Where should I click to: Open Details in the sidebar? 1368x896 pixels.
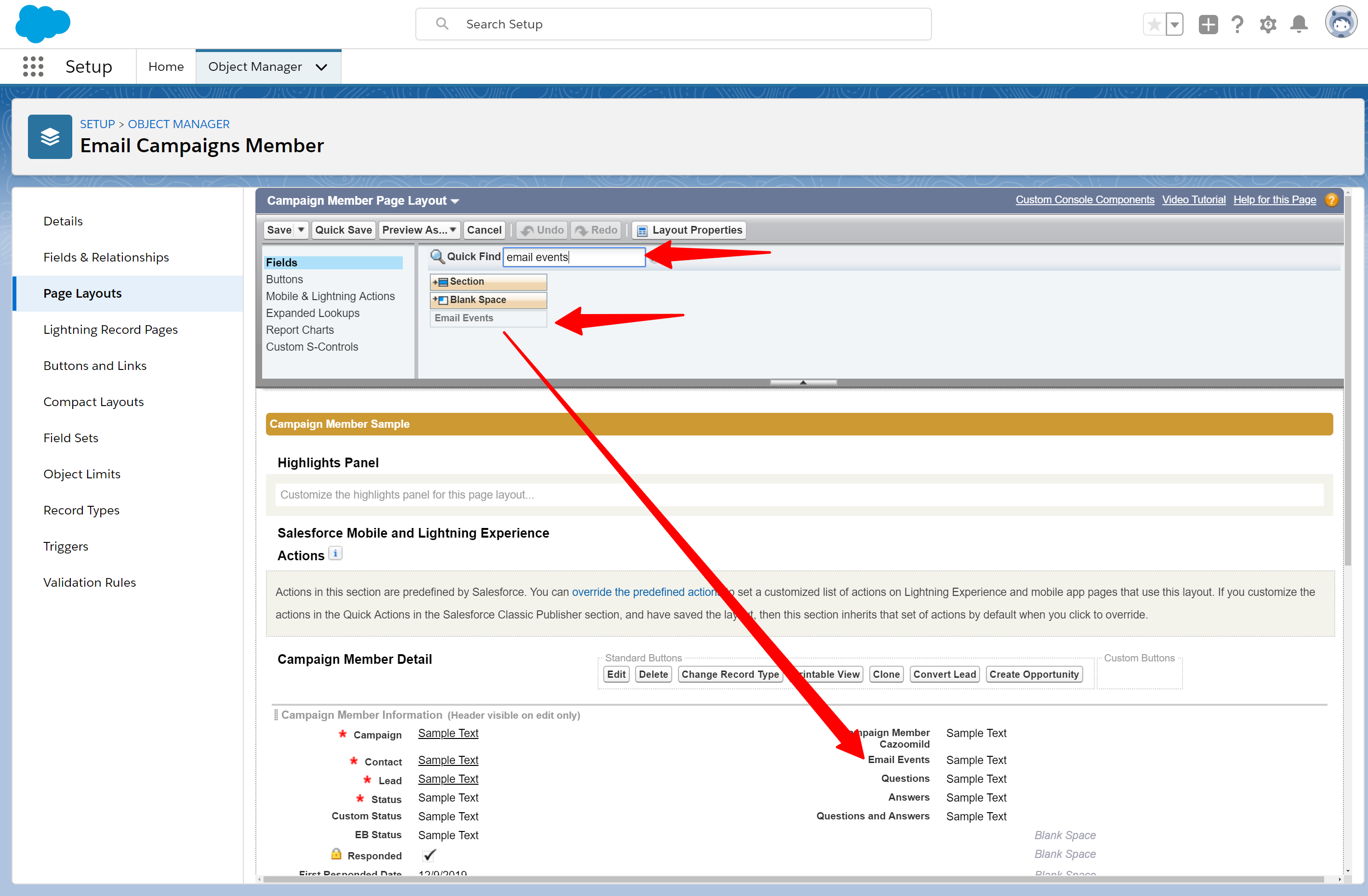coord(63,221)
